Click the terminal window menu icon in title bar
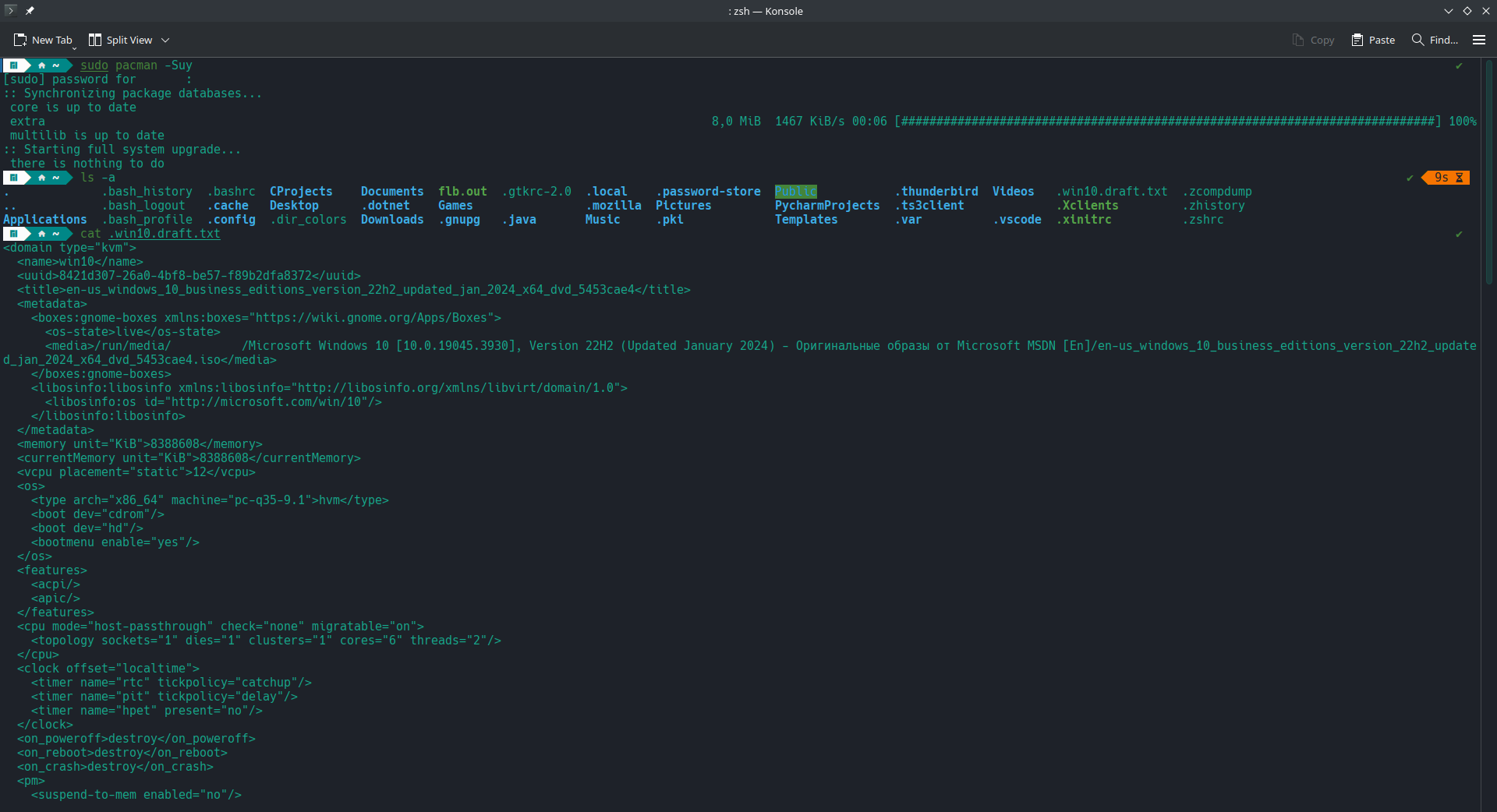1497x812 pixels. tap(11, 11)
